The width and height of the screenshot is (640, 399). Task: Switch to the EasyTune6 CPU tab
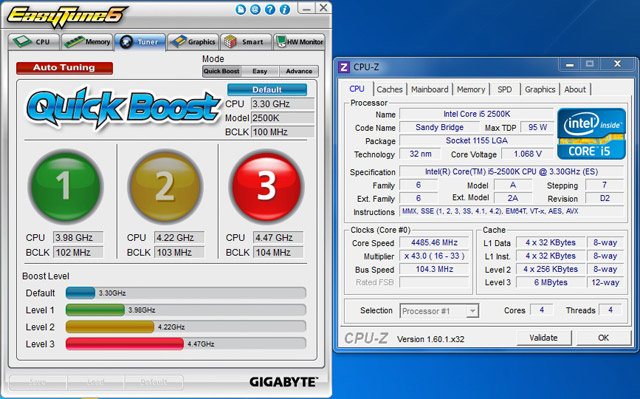point(34,42)
